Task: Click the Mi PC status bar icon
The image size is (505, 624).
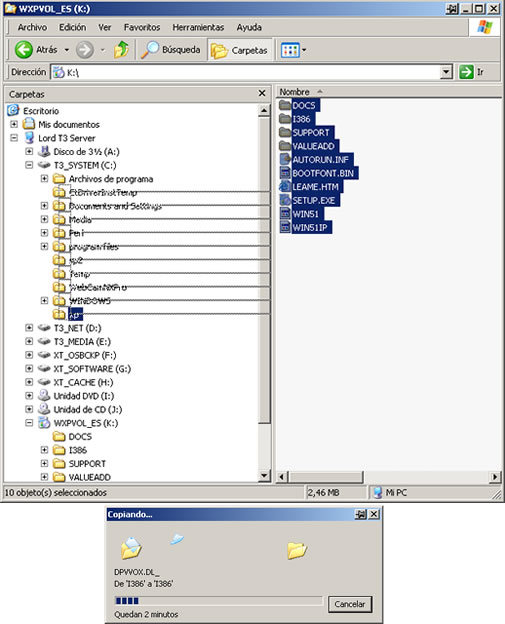Action: (x=377, y=493)
